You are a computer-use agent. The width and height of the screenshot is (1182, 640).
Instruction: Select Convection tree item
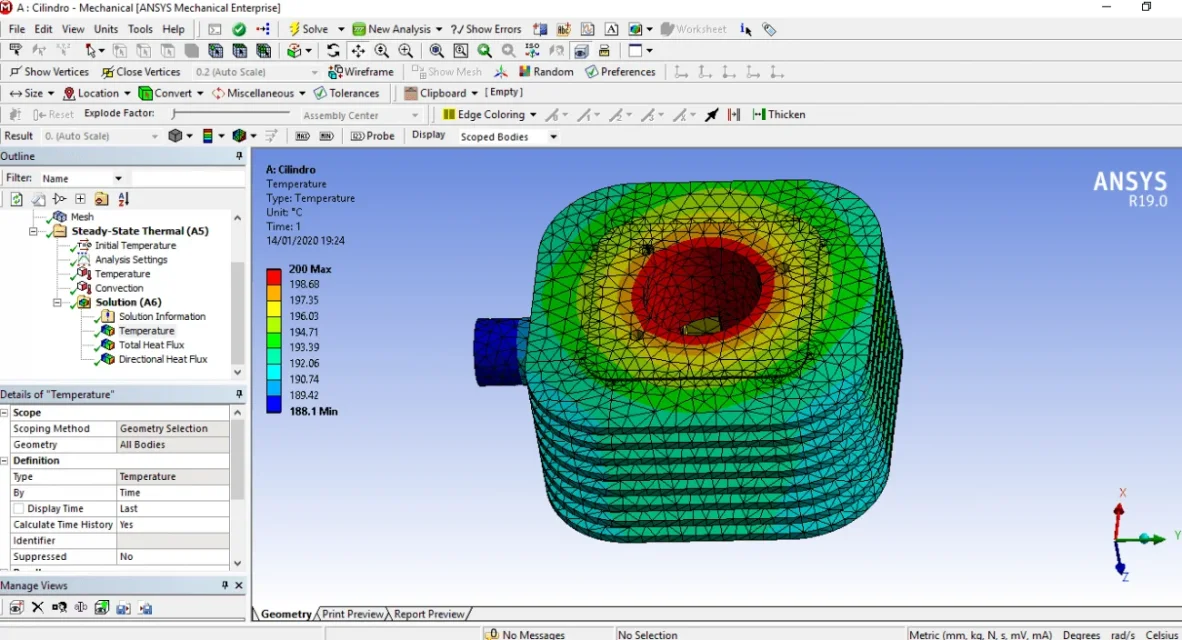(x=118, y=288)
